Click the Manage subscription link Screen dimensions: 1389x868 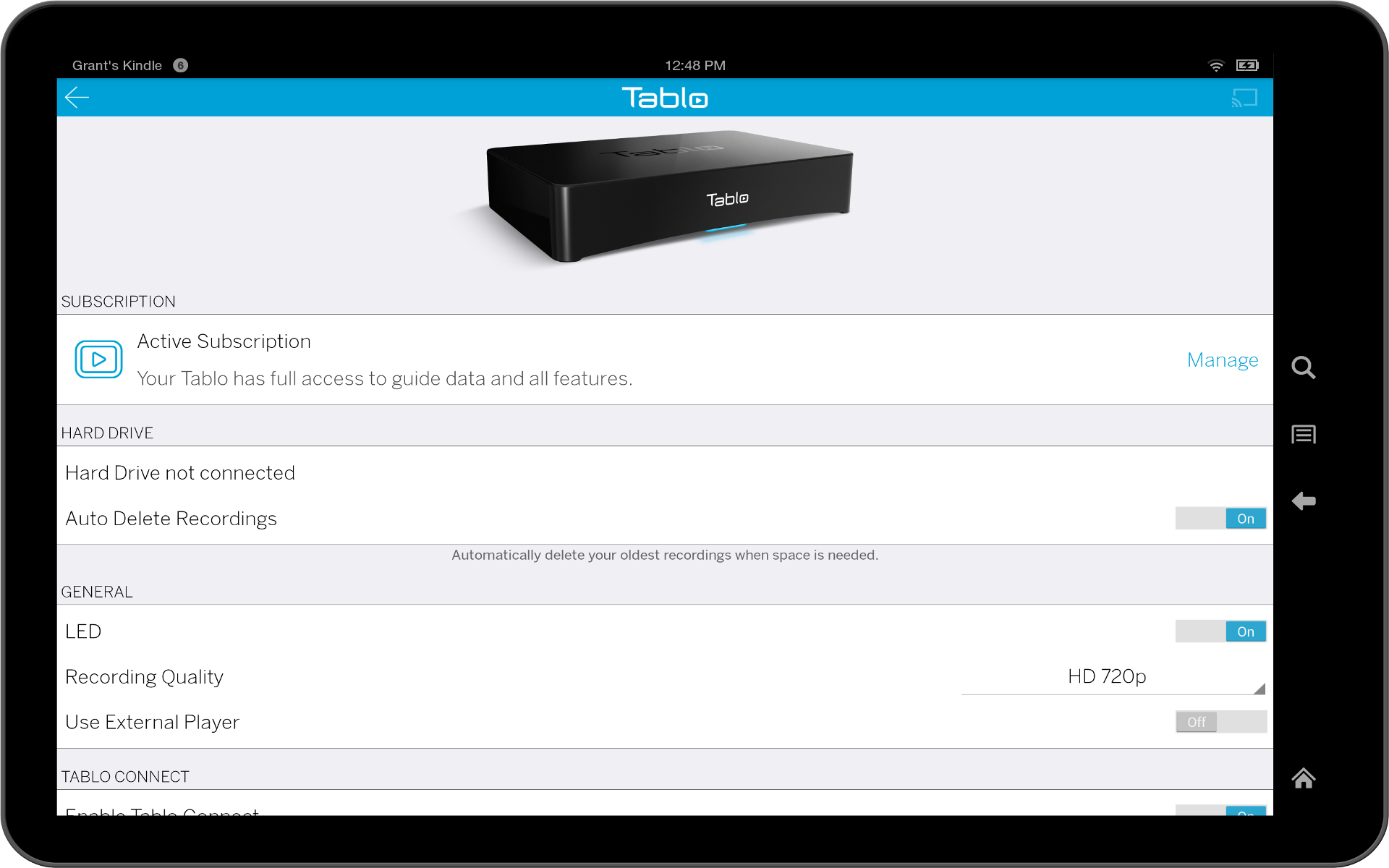(x=1222, y=359)
